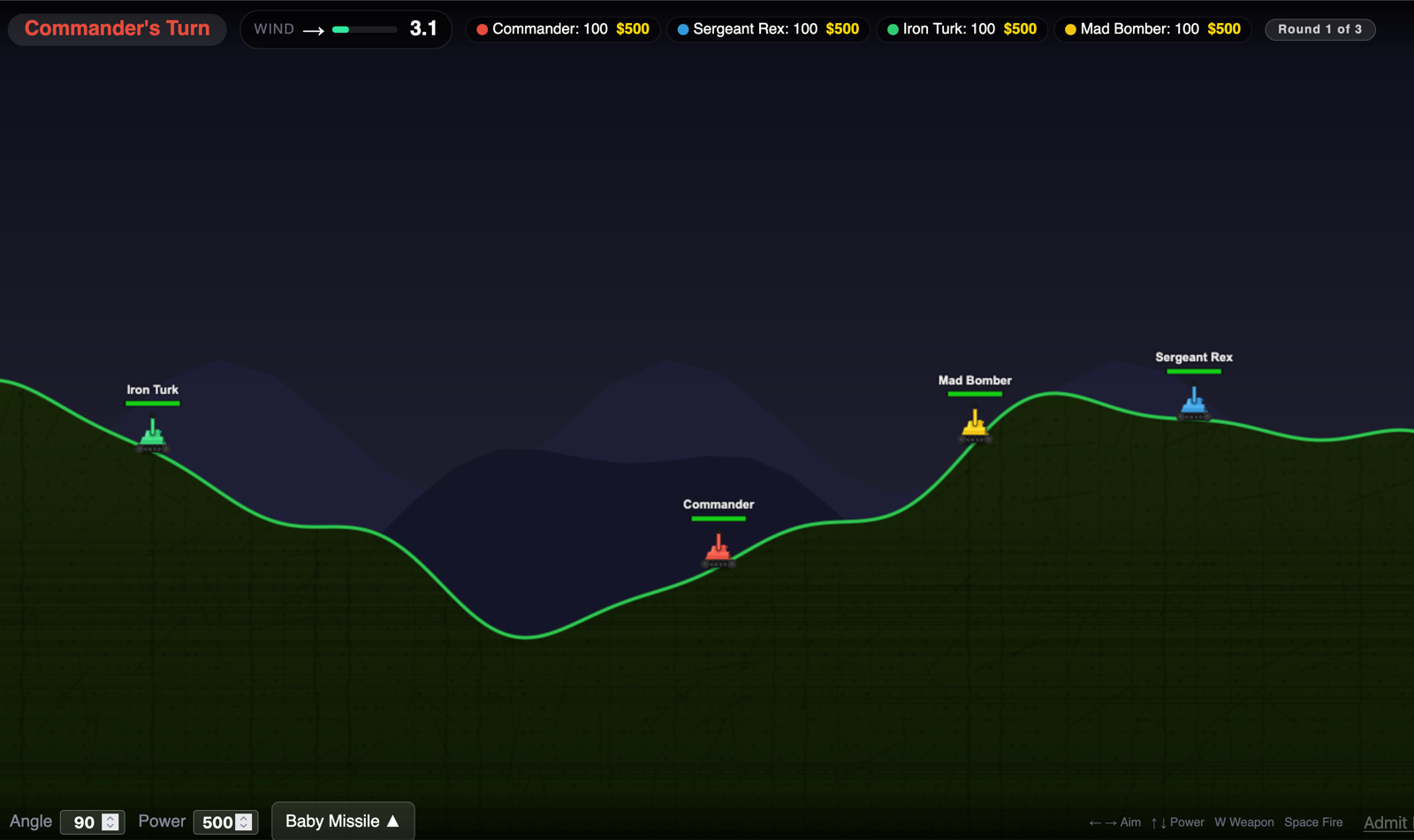Viewport: 1414px width, 840px height.
Task: Click the Commander's Turn indicator
Action: coord(117,28)
